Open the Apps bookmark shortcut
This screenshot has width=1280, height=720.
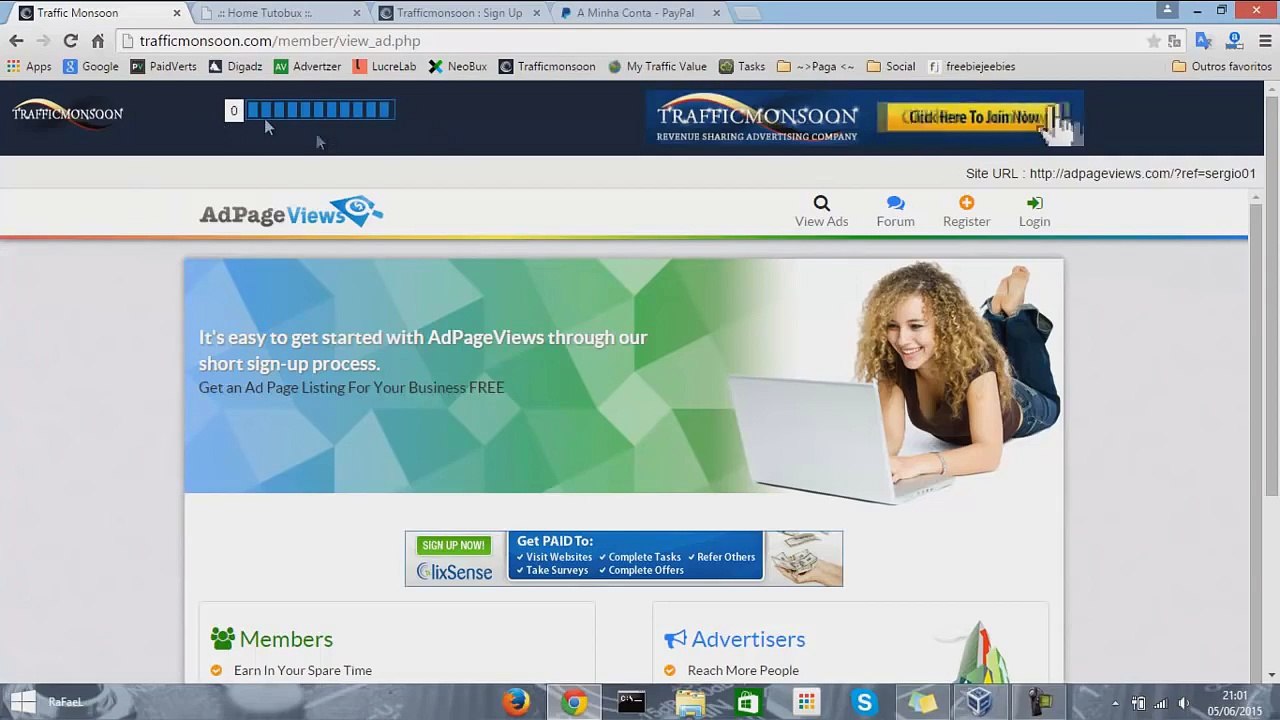(x=29, y=66)
